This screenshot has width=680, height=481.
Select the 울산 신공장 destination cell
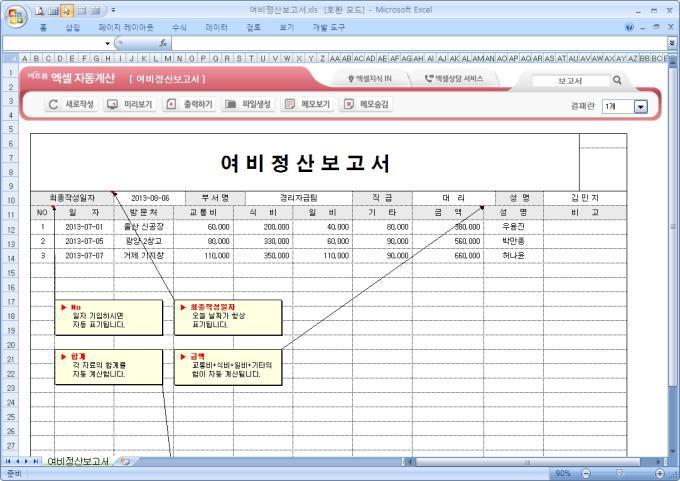click(144, 226)
